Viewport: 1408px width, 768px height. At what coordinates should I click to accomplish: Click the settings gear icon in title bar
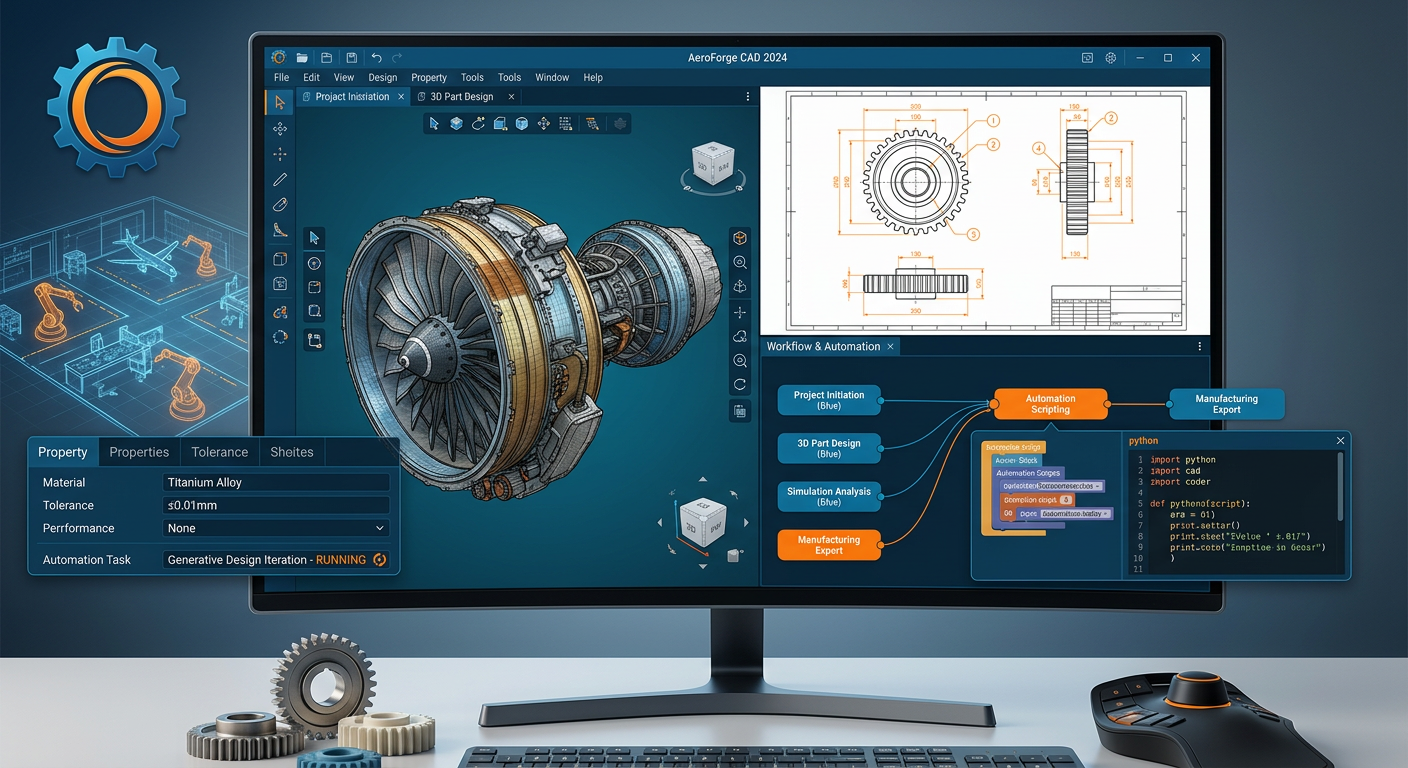(x=1110, y=58)
